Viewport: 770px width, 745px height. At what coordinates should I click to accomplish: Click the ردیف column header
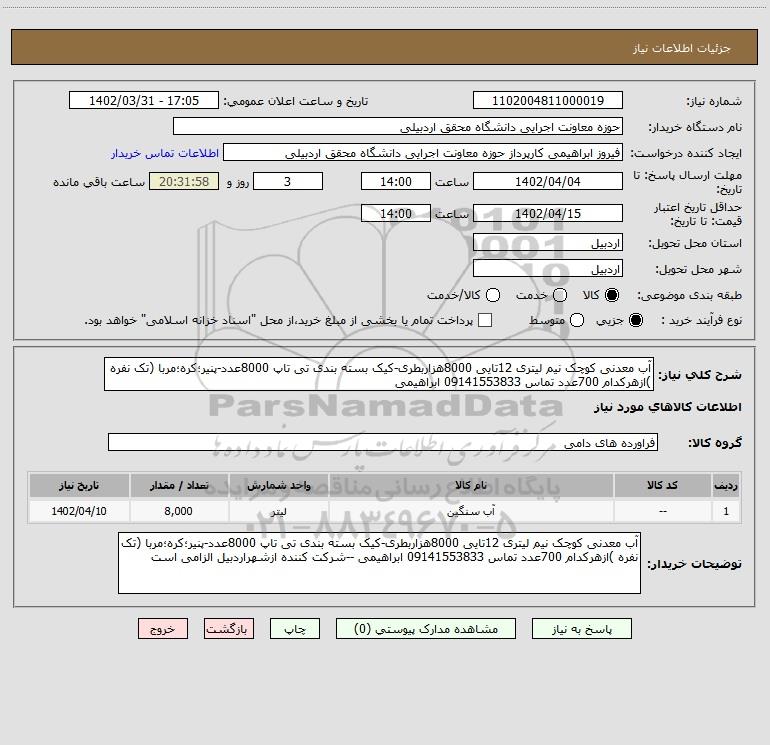[x=726, y=486]
